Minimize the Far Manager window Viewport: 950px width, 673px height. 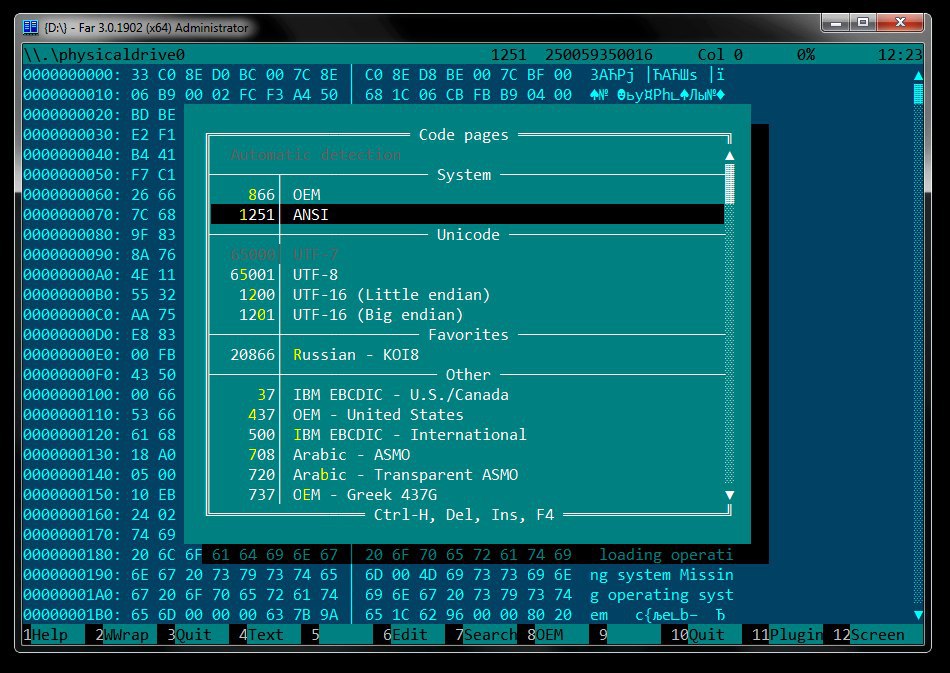point(835,23)
